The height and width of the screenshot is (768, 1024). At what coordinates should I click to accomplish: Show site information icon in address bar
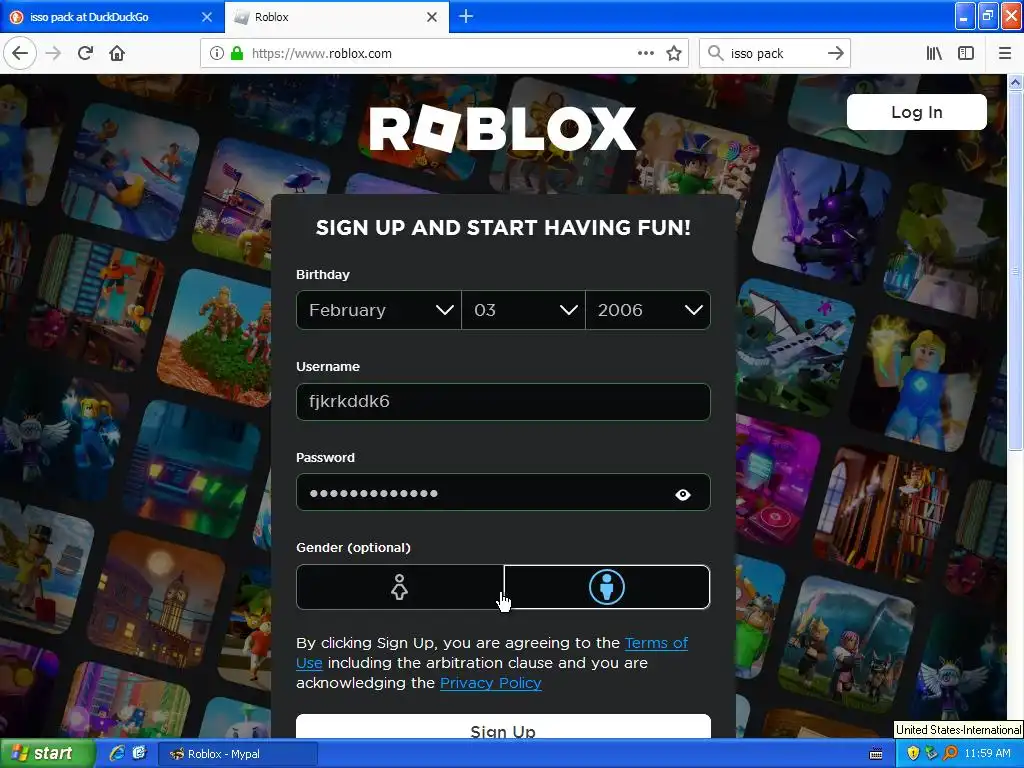(x=217, y=54)
